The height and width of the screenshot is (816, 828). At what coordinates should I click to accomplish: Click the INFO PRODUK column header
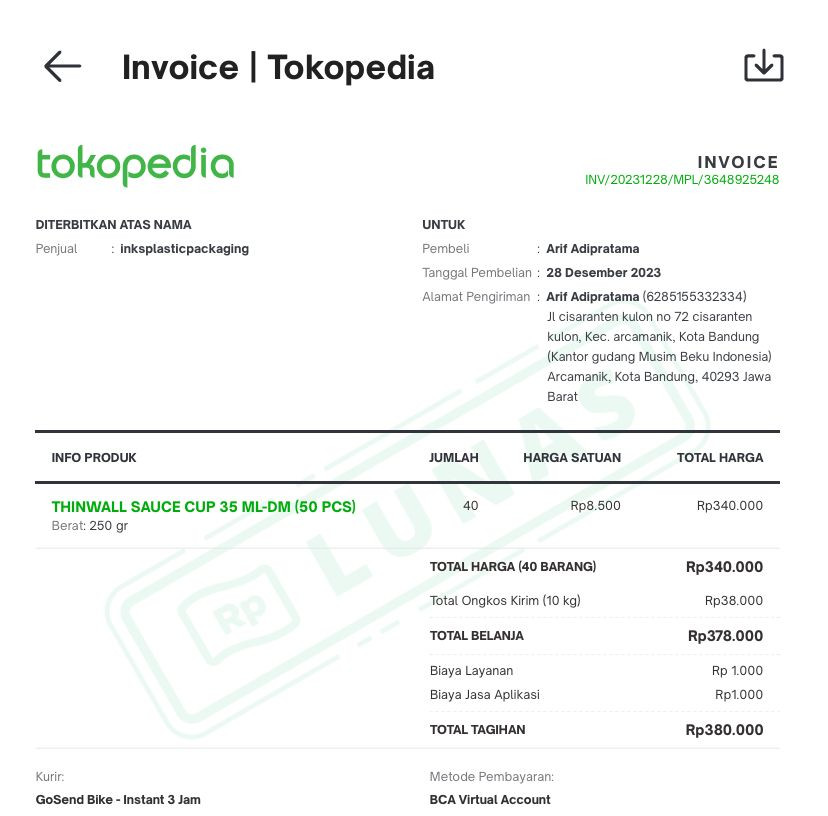click(x=94, y=457)
